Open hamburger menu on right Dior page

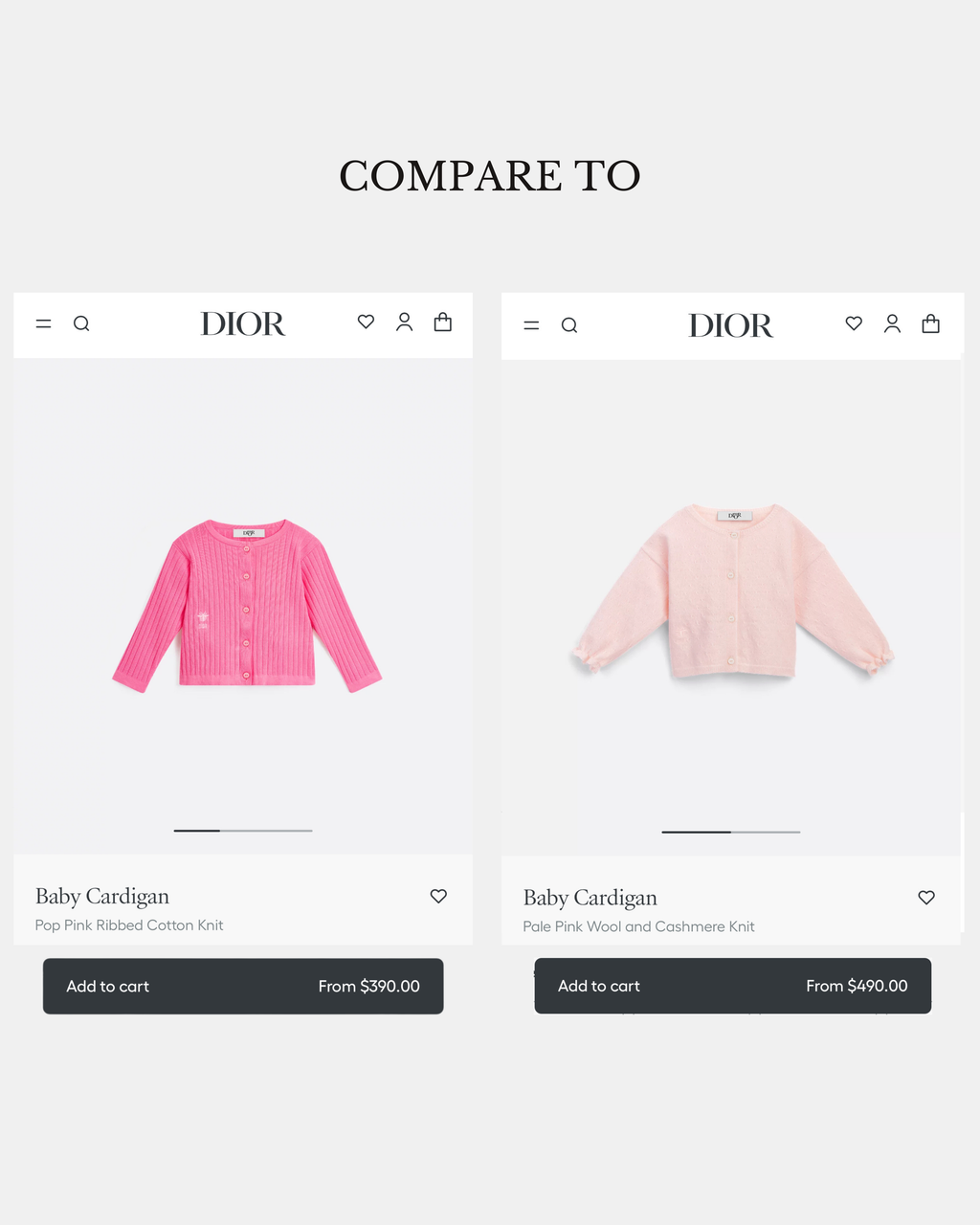pos(532,325)
